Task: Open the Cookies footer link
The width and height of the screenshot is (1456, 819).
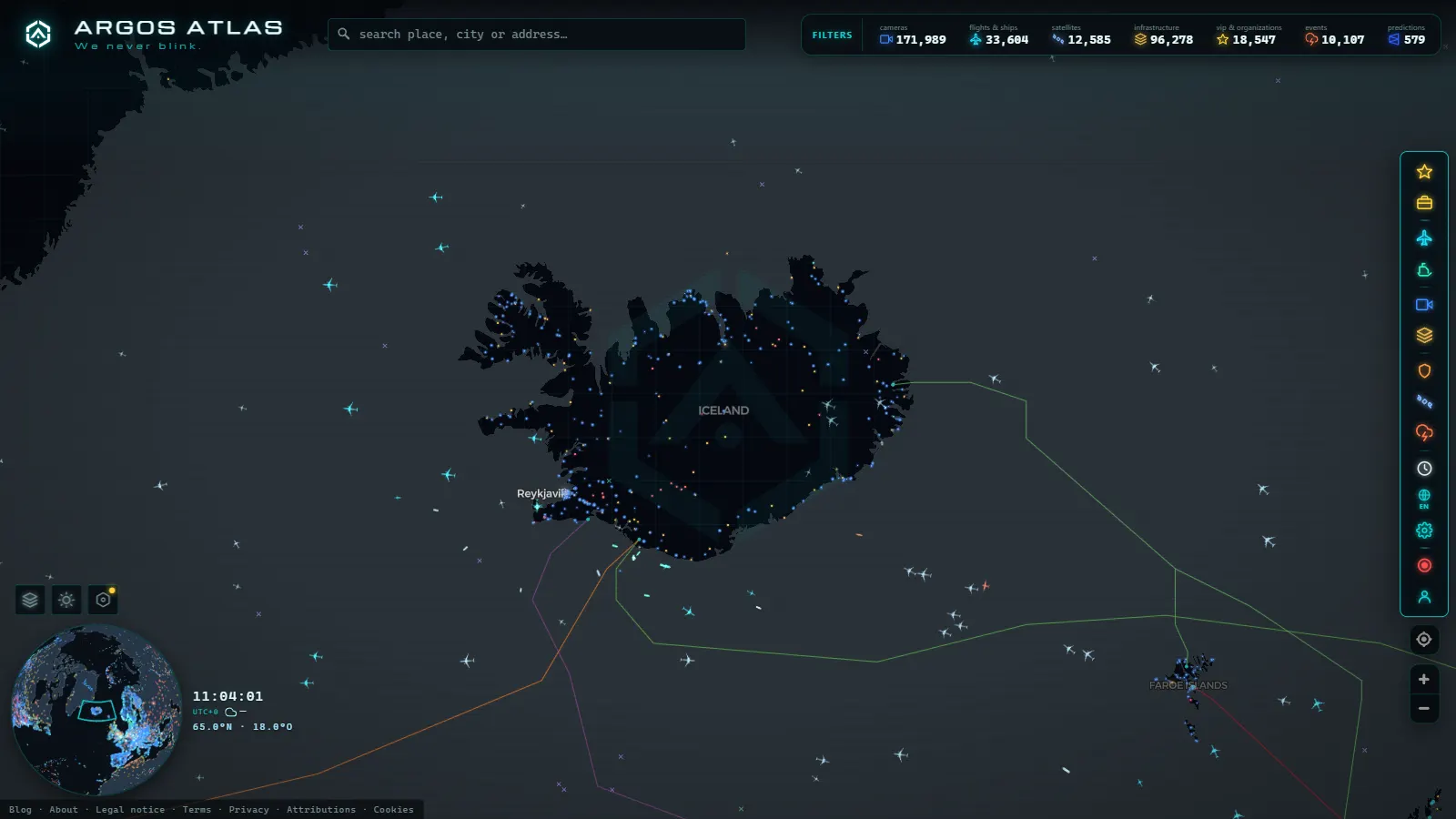Action: tap(393, 810)
